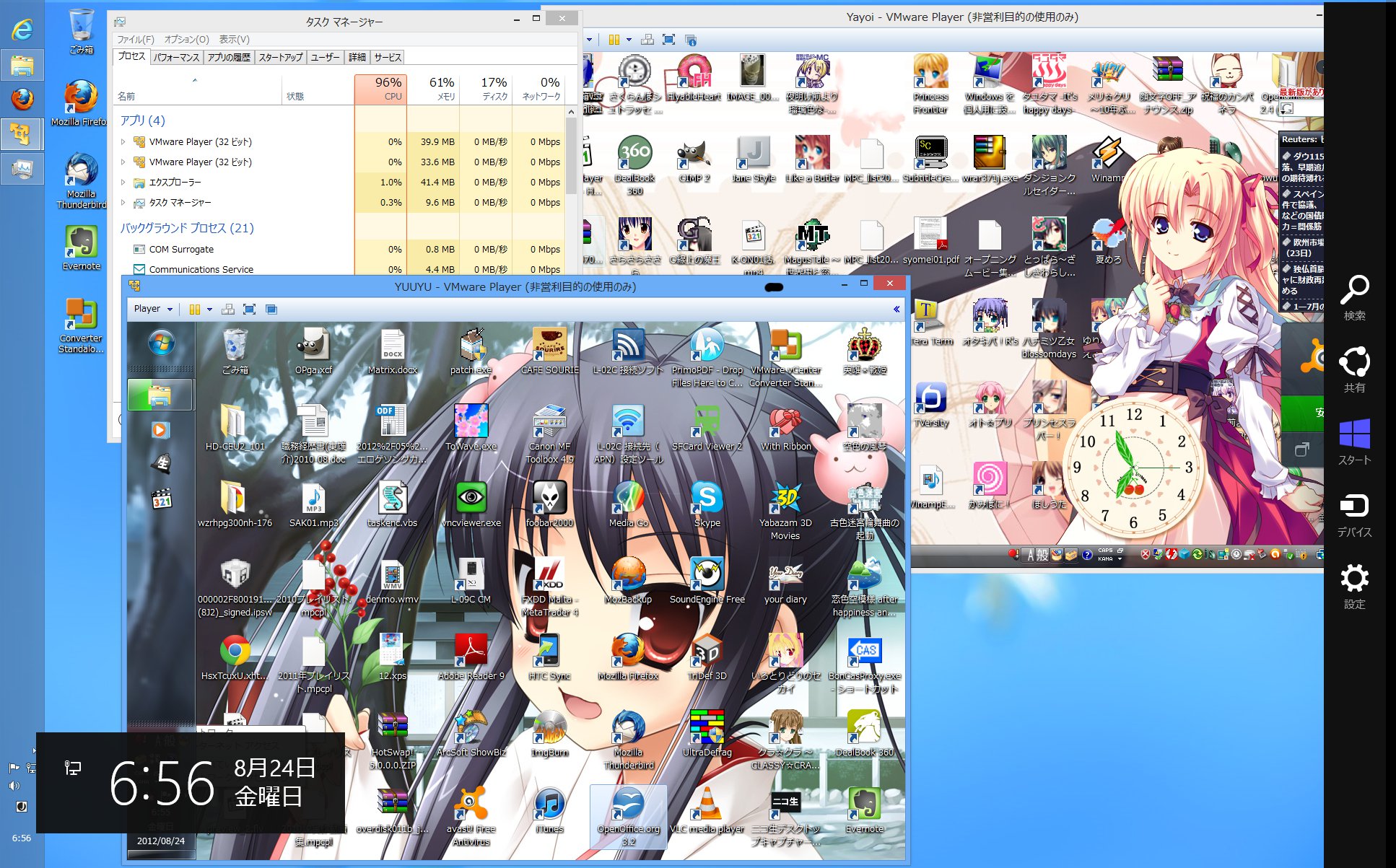
Task: Switch to パフォーマンス tab
Action: (x=176, y=57)
